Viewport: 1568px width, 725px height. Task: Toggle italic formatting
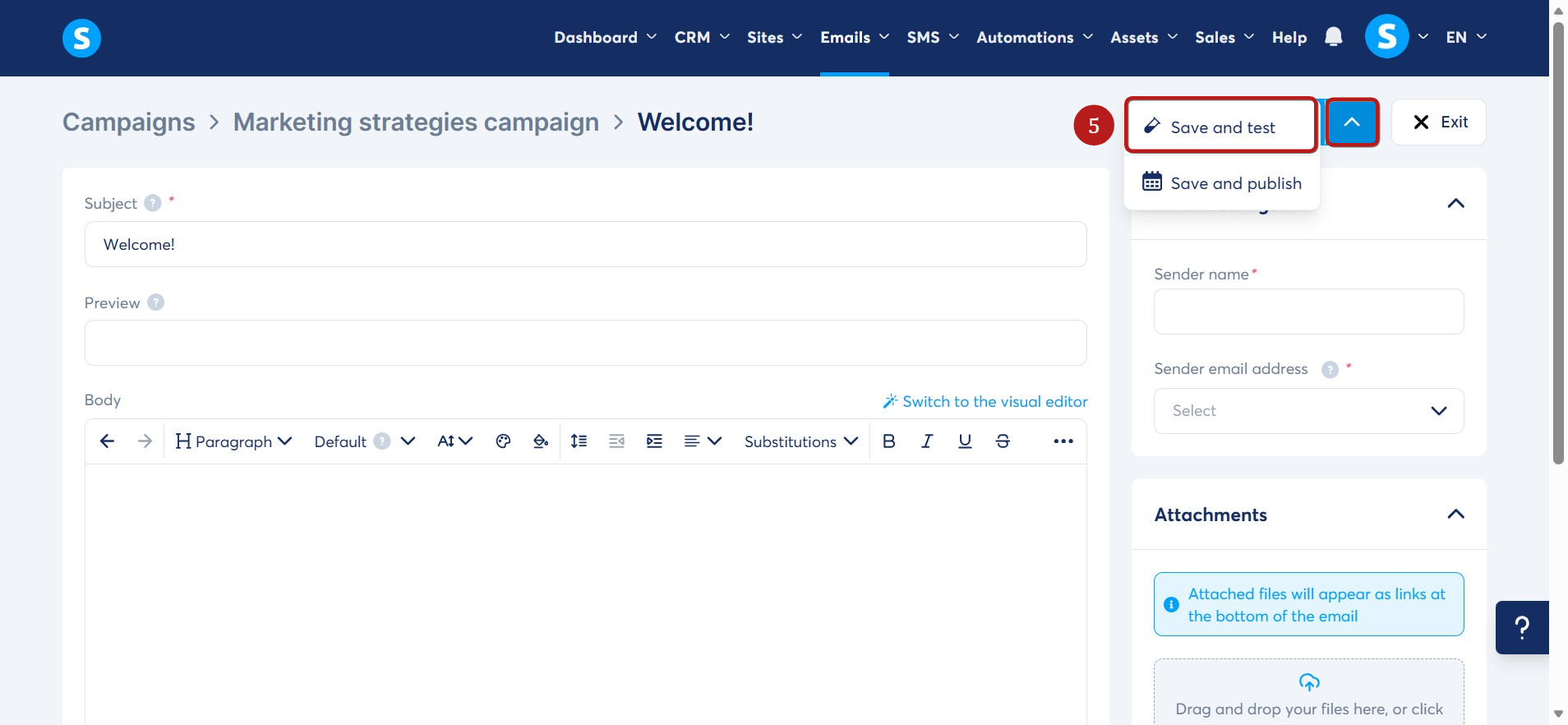[926, 441]
